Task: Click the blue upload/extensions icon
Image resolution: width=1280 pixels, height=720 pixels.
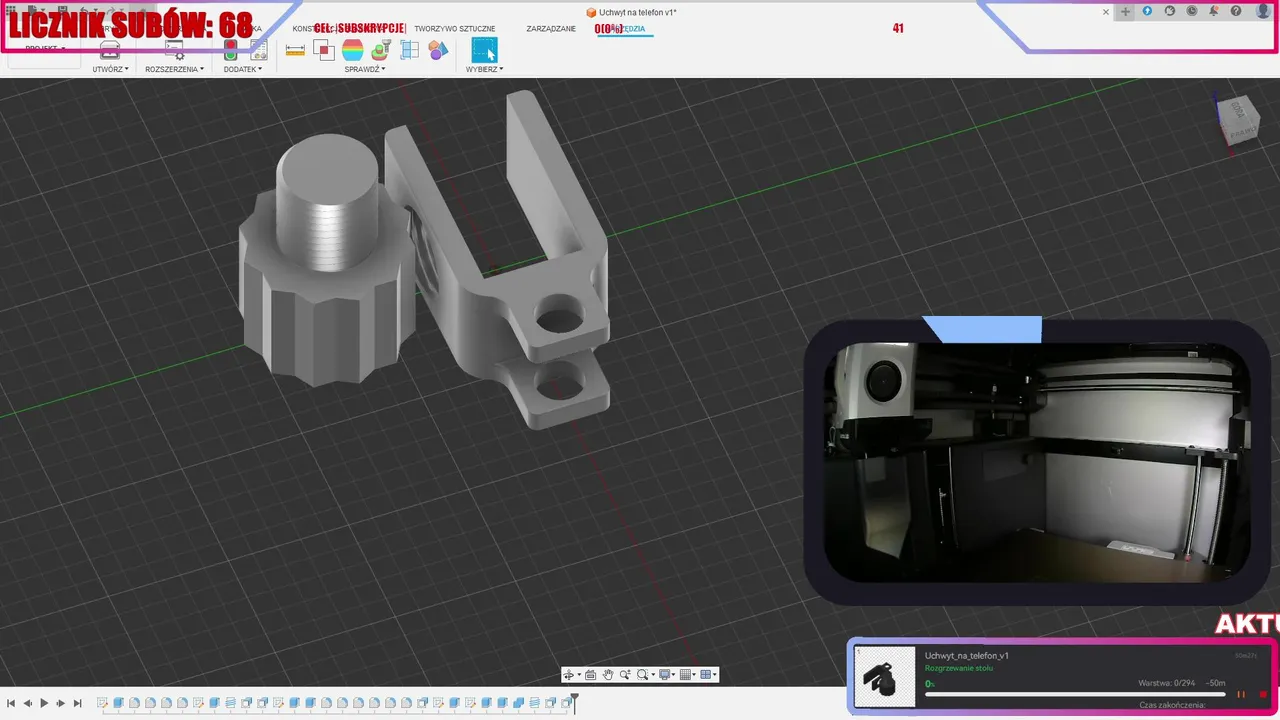Action: click(1147, 11)
